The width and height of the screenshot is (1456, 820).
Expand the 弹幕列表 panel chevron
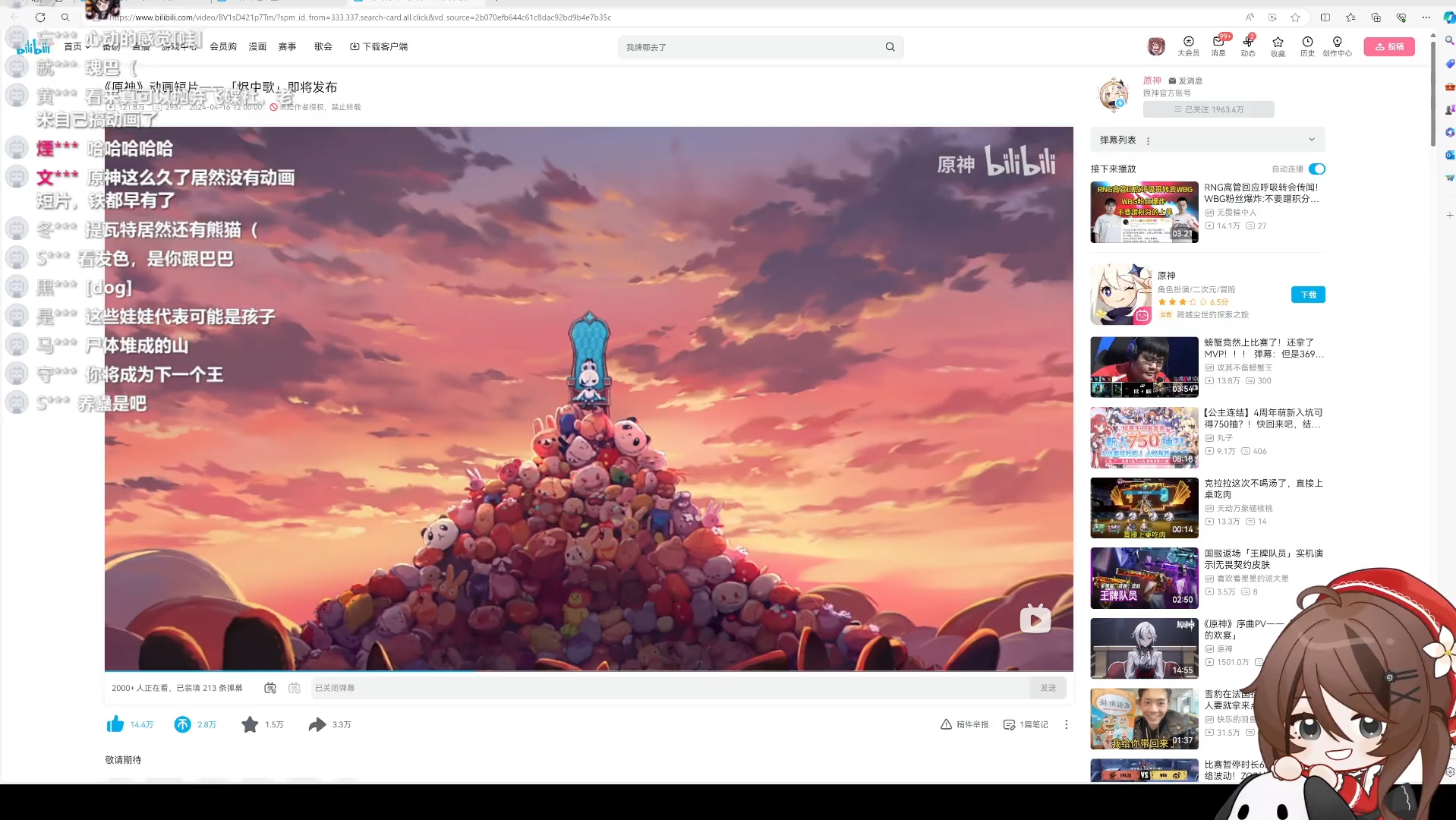(1311, 140)
